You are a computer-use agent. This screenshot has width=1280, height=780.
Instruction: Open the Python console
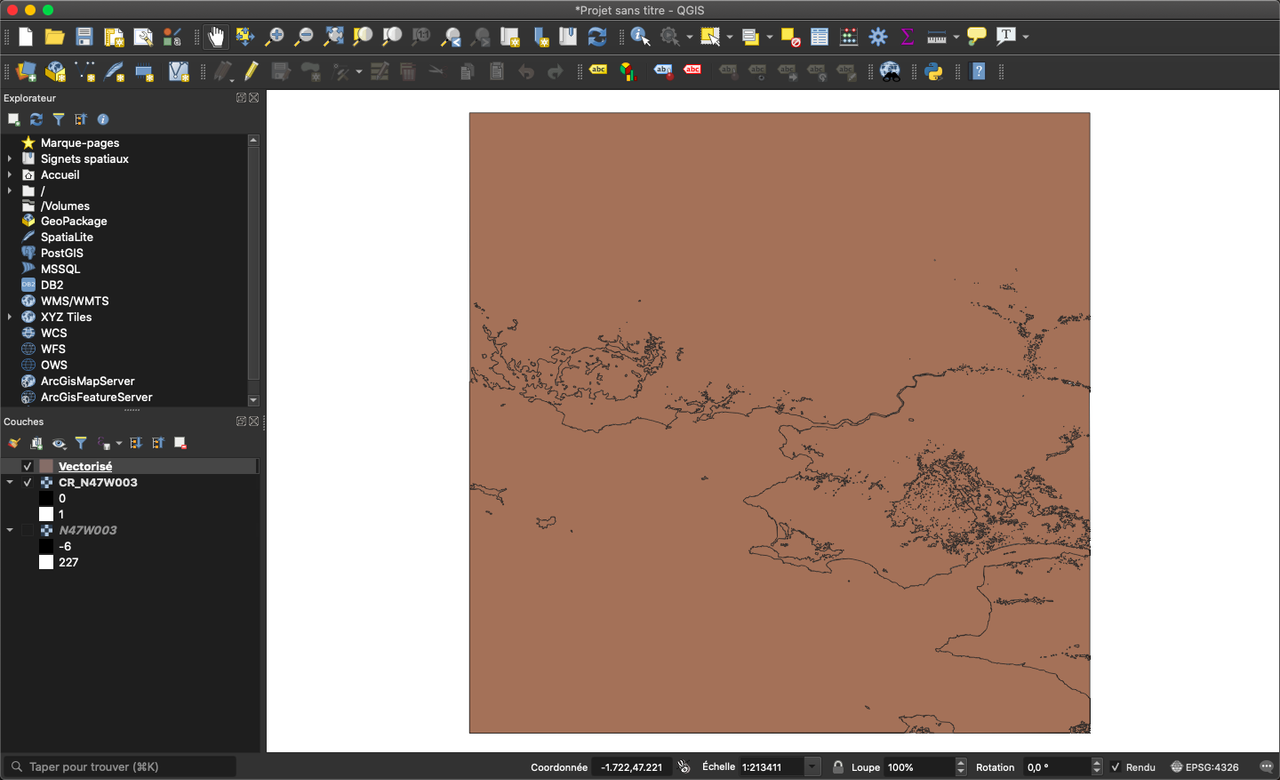pos(934,71)
